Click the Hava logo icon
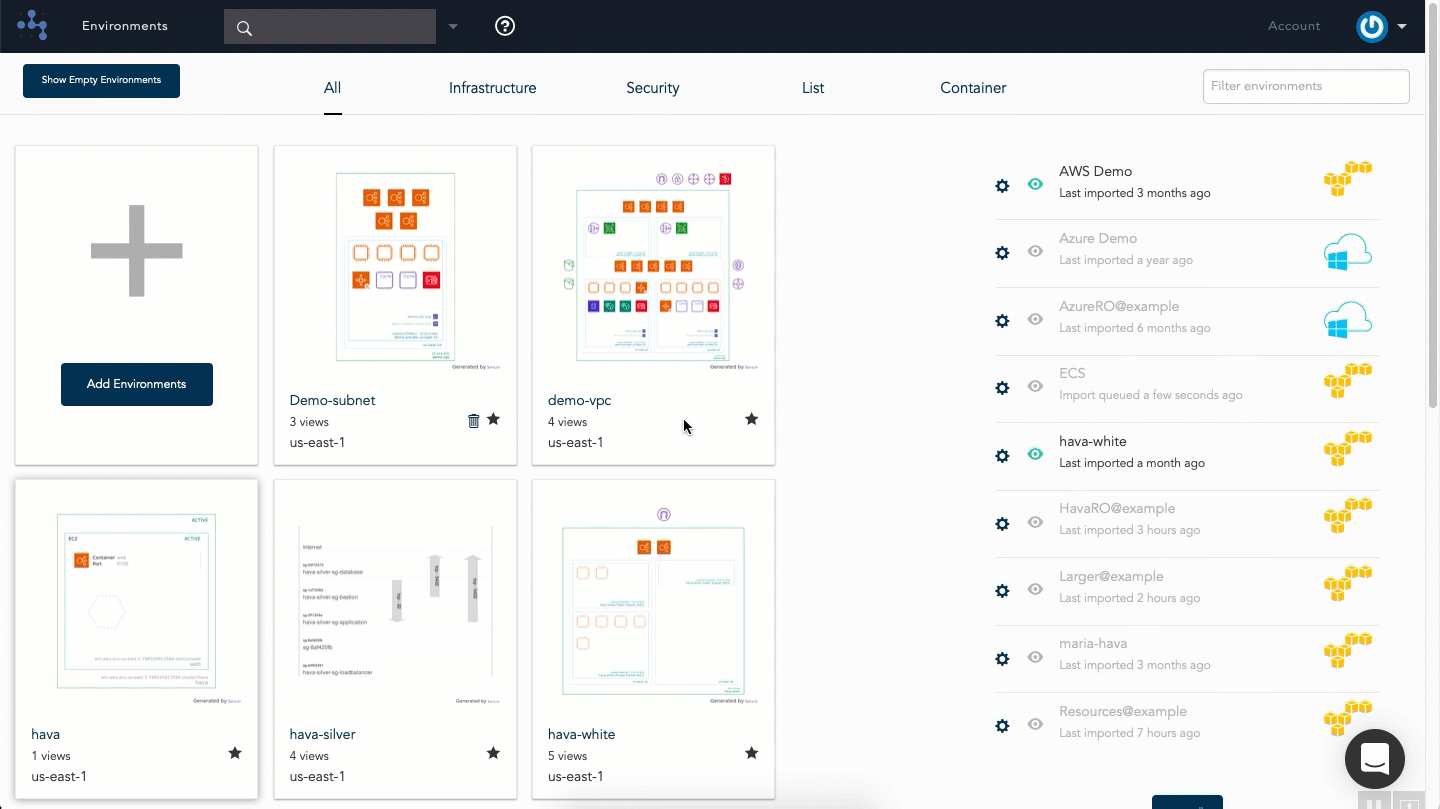The width and height of the screenshot is (1440, 809). point(32,25)
